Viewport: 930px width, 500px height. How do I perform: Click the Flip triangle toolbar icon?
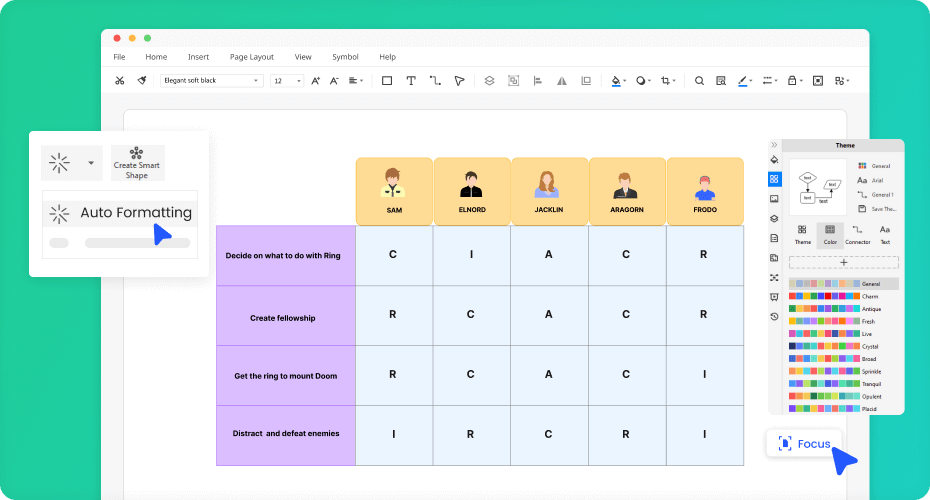click(x=562, y=81)
